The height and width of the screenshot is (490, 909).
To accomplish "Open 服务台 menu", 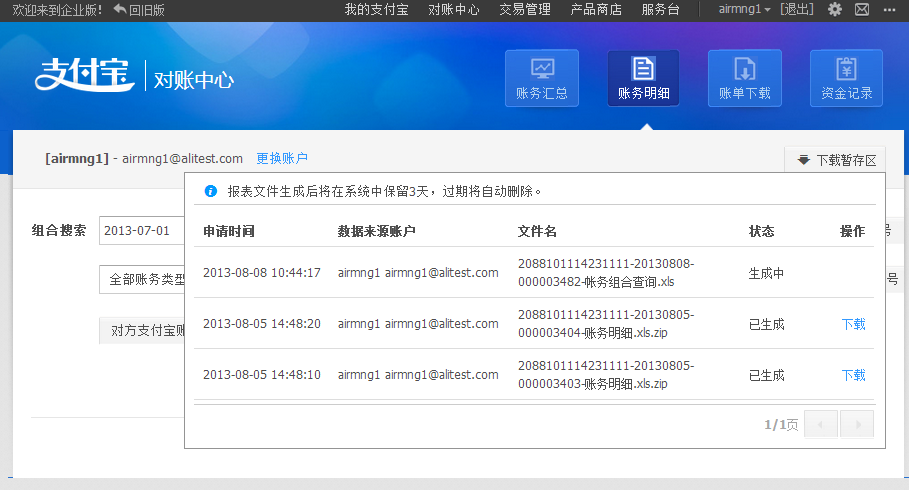I will 660,10.
